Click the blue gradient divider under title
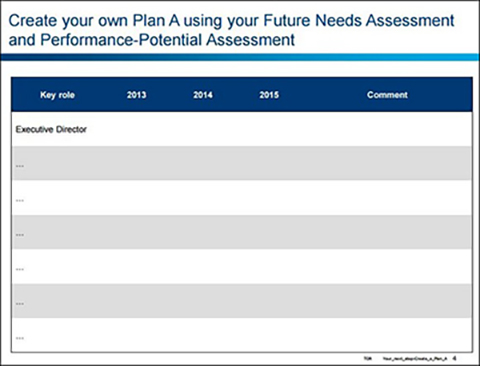 tap(240, 57)
